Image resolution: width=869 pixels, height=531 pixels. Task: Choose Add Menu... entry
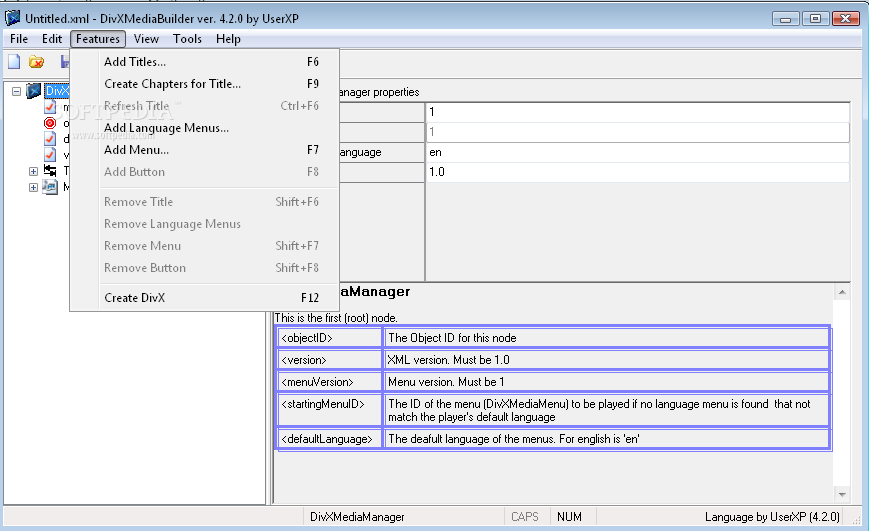tap(205, 150)
